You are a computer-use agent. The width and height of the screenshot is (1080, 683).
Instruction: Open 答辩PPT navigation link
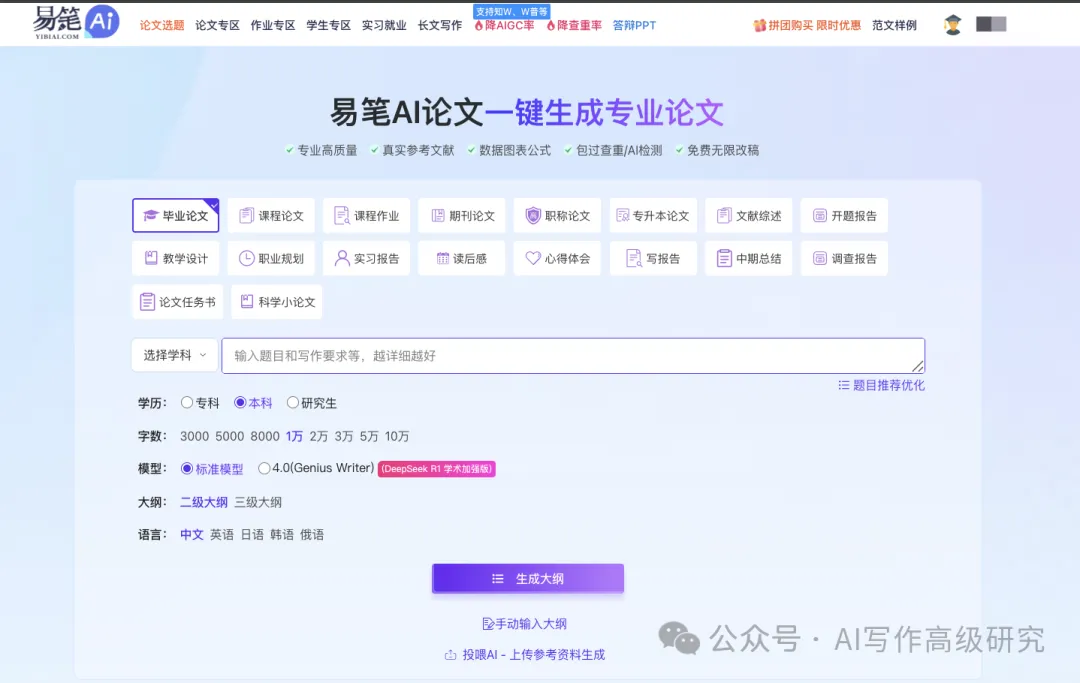click(x=634, y=25)
